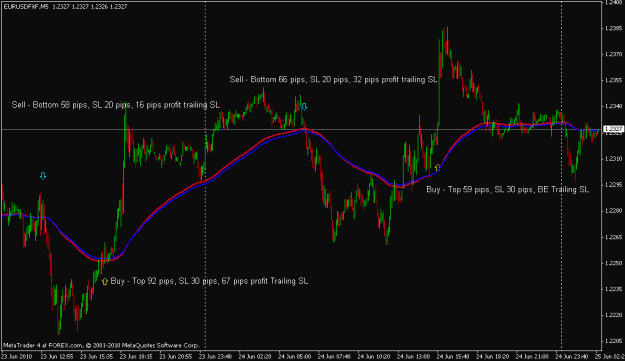Screen dimensions: 625x361
Task: Click the '24 Jun 02:20' time axis label
Action: (x=255, y=356)
